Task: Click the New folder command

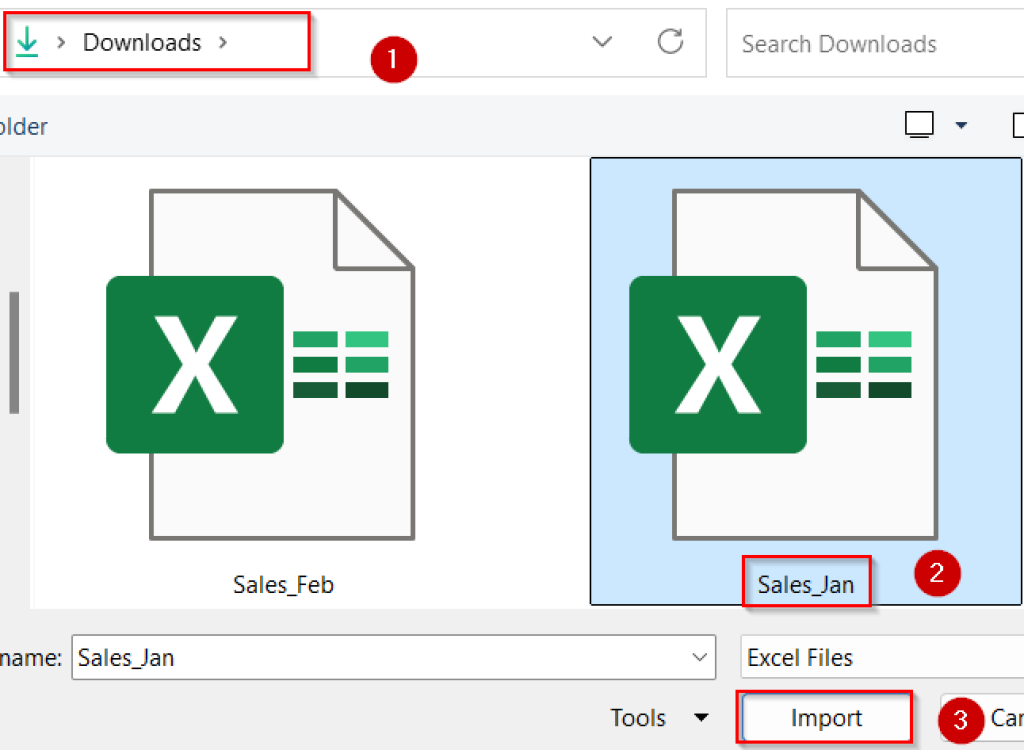Action: [24, 126]
